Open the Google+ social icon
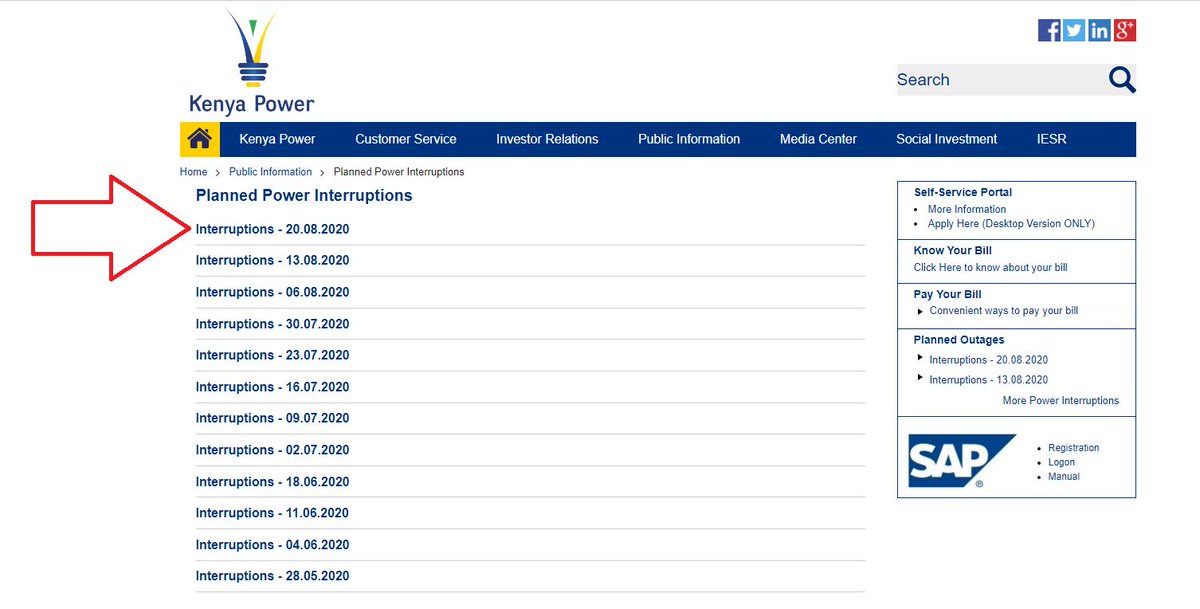 pyautogui.click(x=1123, y=30)
